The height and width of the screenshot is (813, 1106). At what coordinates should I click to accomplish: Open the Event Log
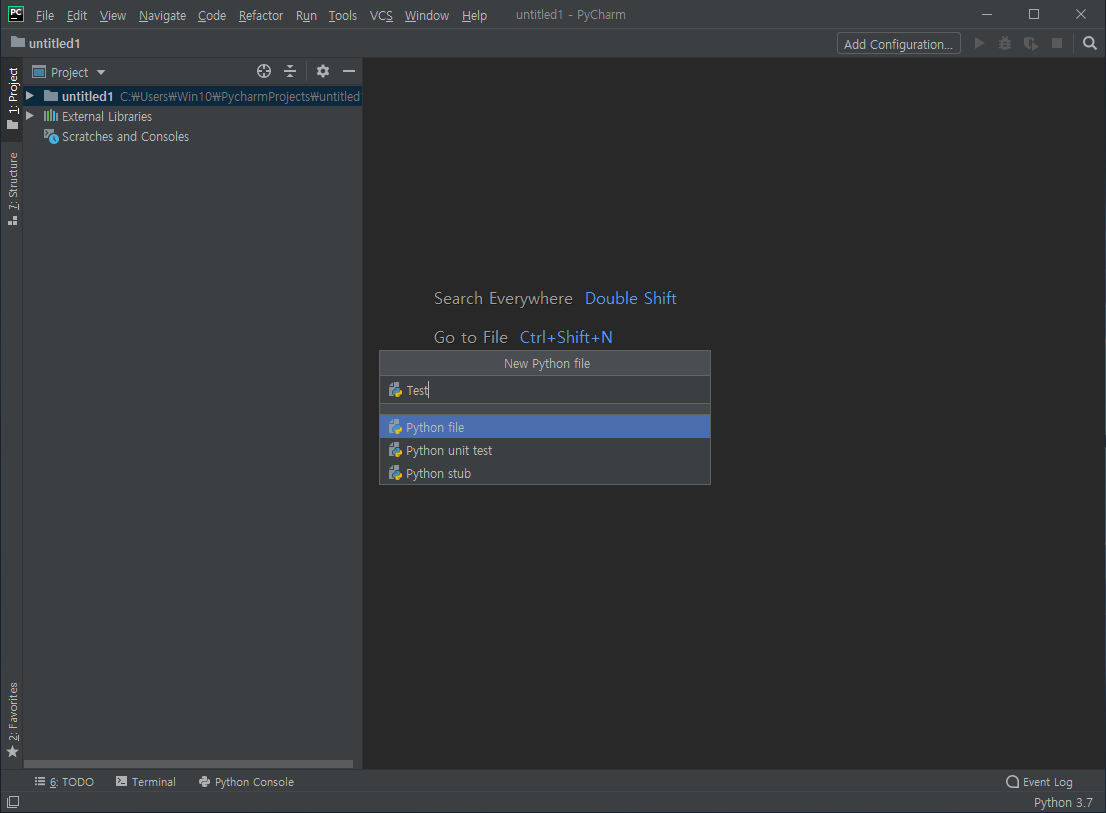(x=1039, y=781)
